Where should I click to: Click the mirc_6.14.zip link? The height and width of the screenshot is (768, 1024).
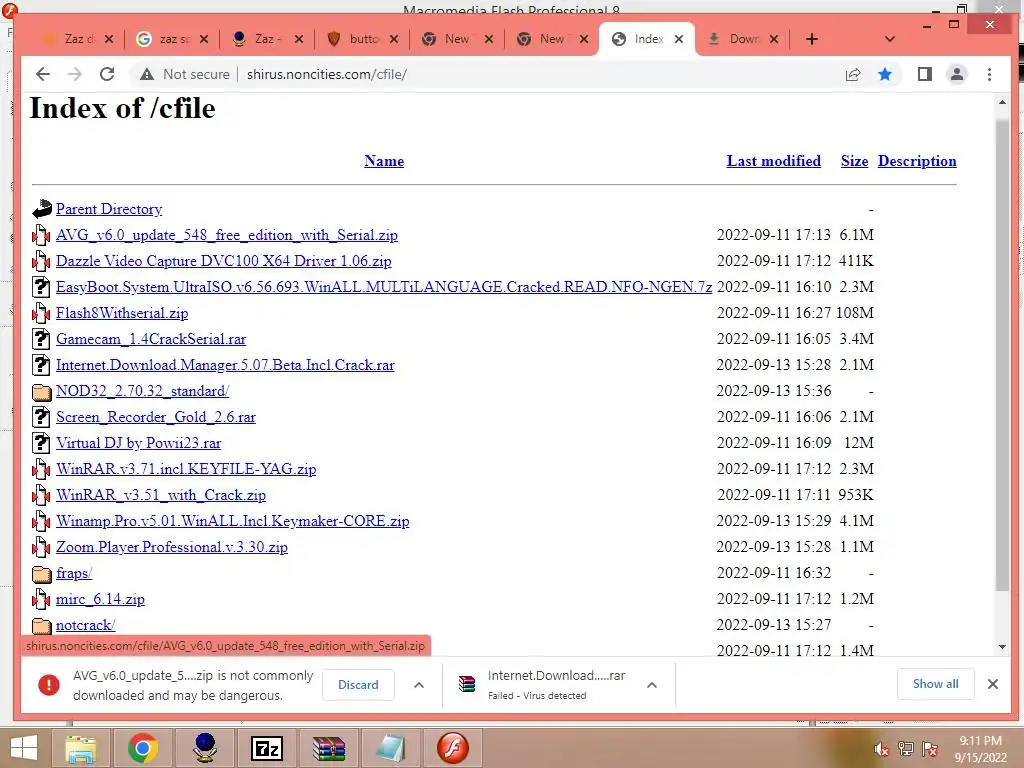(x=100, y=600)
